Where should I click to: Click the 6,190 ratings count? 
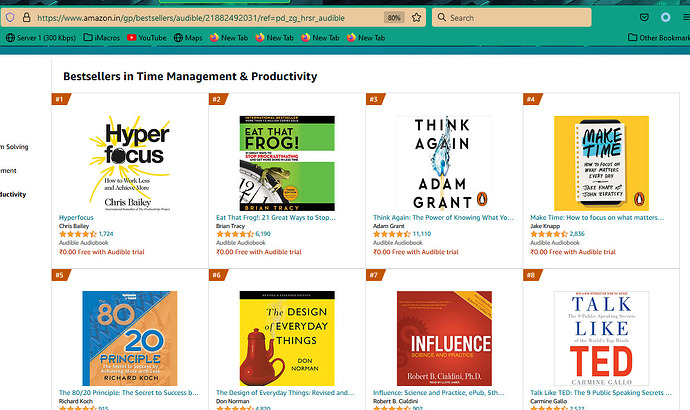[x=263, y=234]
